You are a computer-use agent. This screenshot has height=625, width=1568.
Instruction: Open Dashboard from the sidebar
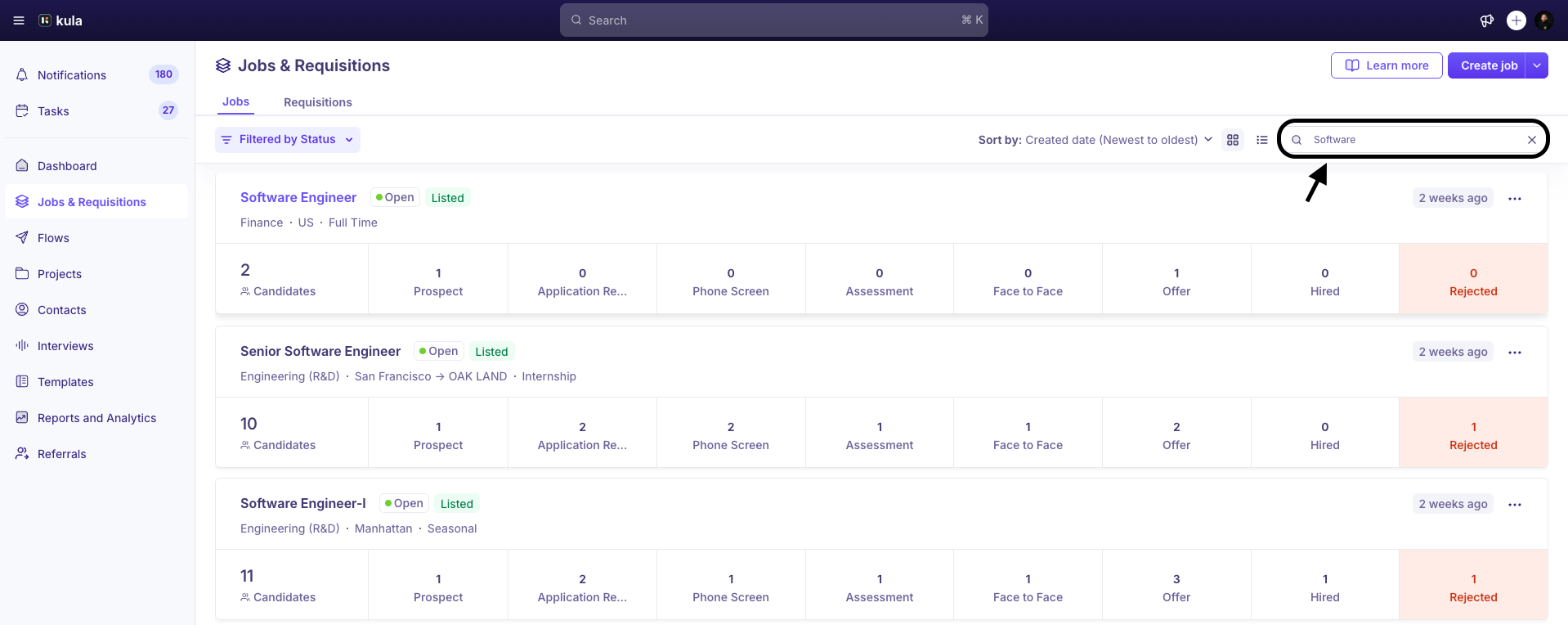point(96,165)
